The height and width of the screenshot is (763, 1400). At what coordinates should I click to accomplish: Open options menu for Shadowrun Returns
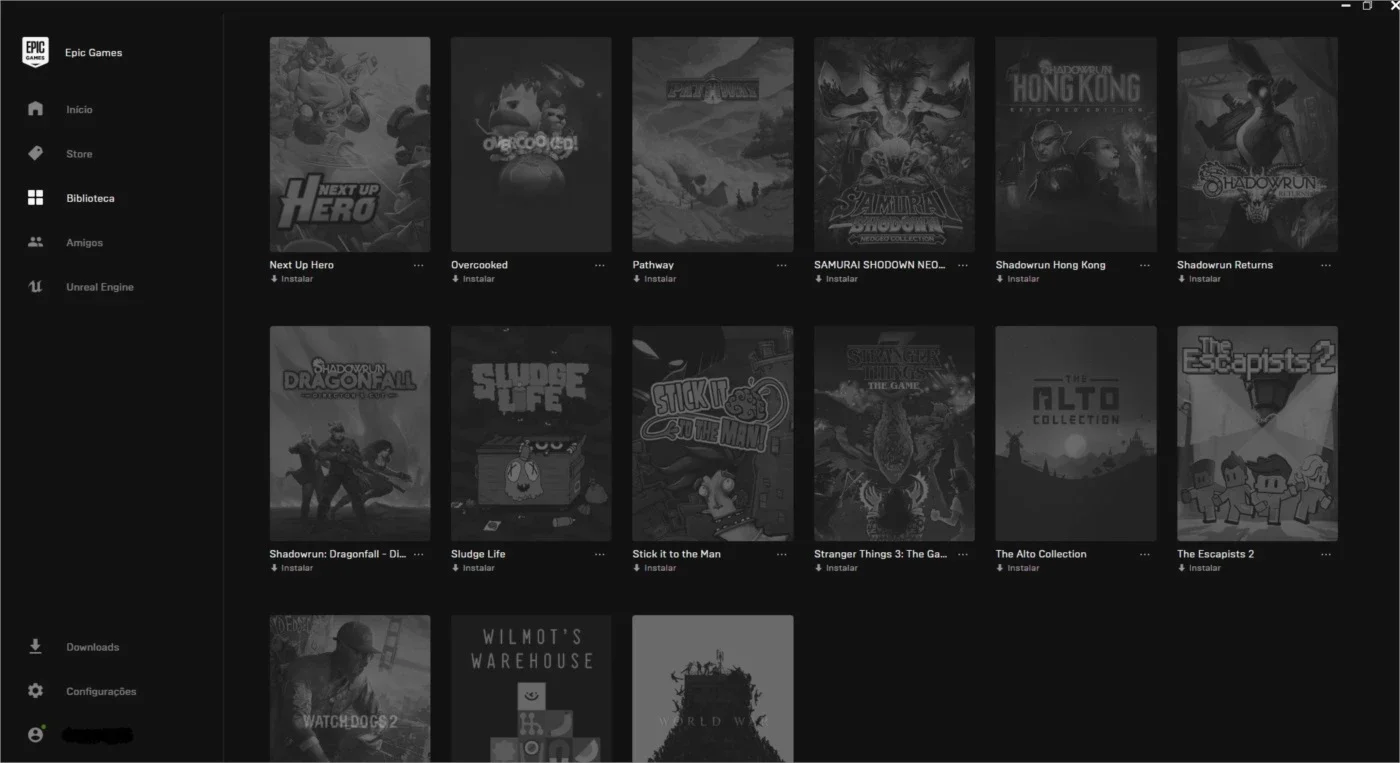click(x=1326, y=265)
